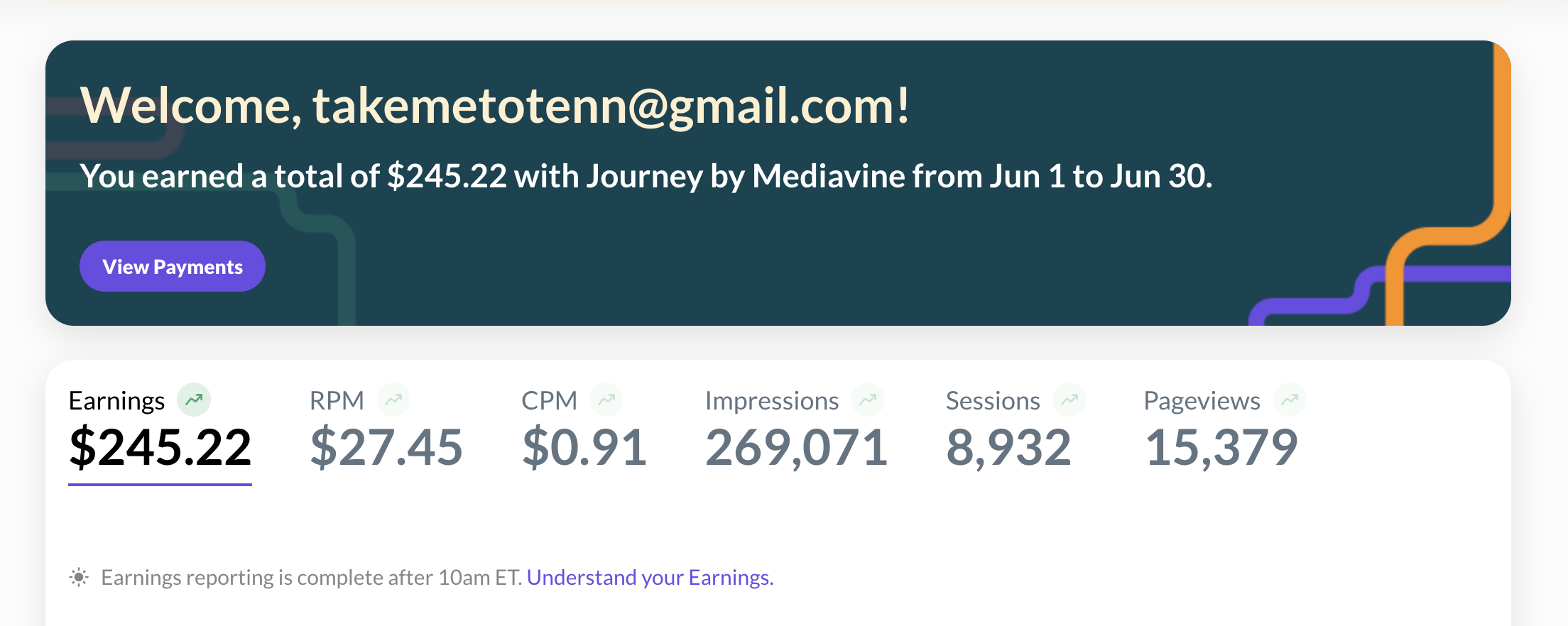Click the CPM trend arrow icon
The height and width of the screenshot is (626, 1568).
[606, 400]
